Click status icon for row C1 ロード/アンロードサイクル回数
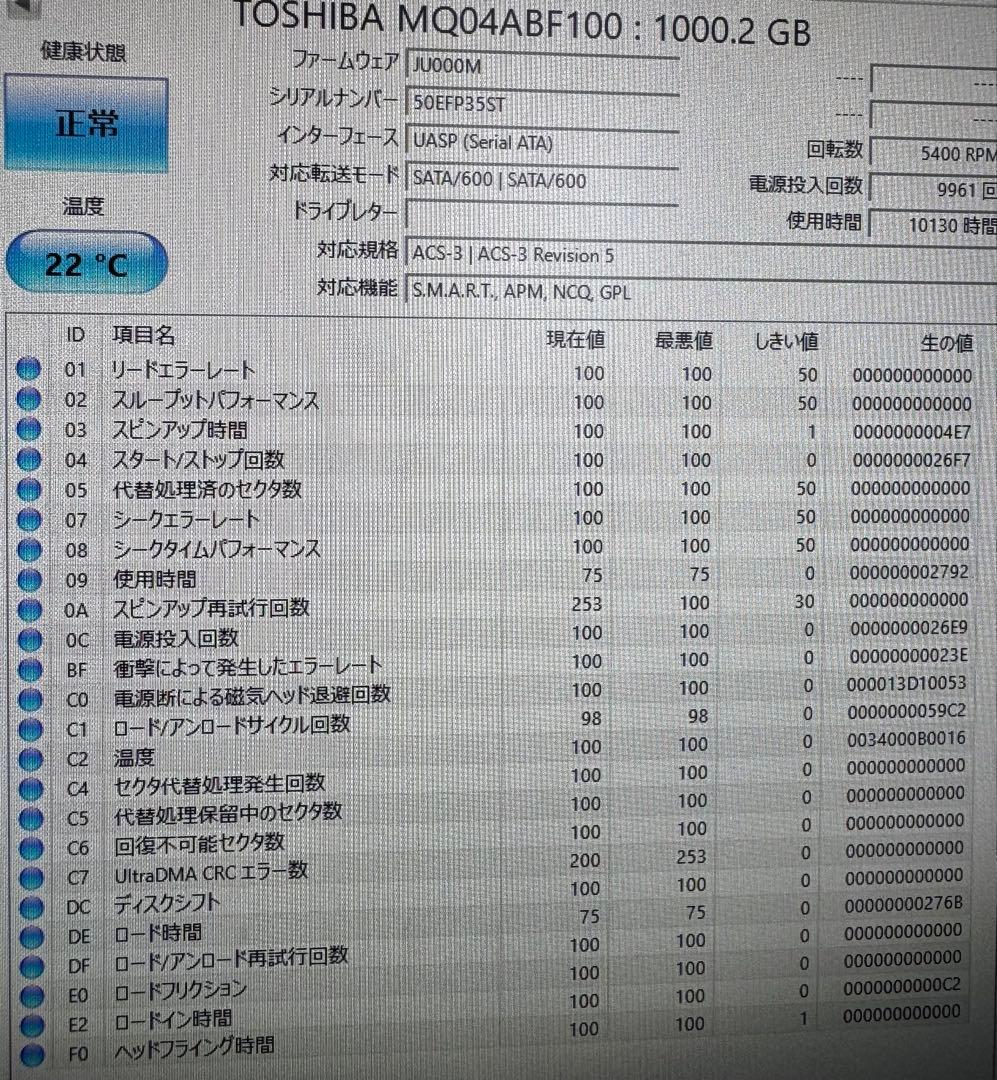This screenshot has width=997, height=1080. tap(30, 729)
